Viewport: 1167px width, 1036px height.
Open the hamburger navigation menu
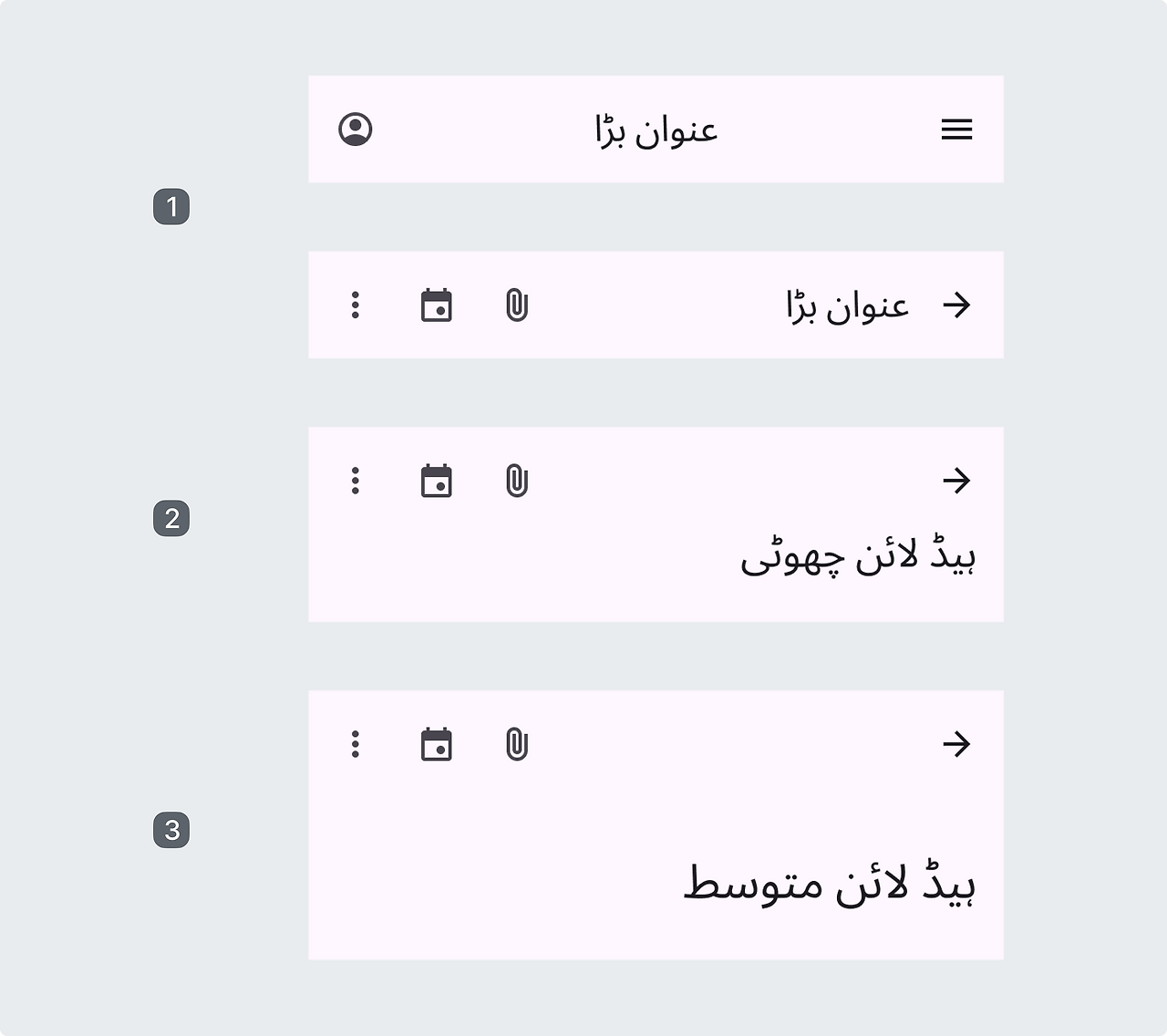coord(956,129)
